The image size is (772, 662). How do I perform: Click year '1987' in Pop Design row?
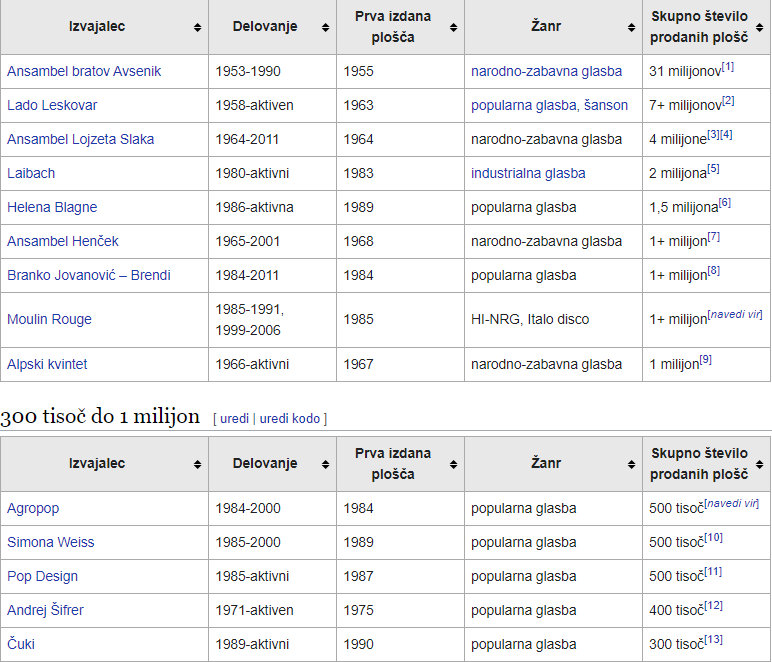358,576
